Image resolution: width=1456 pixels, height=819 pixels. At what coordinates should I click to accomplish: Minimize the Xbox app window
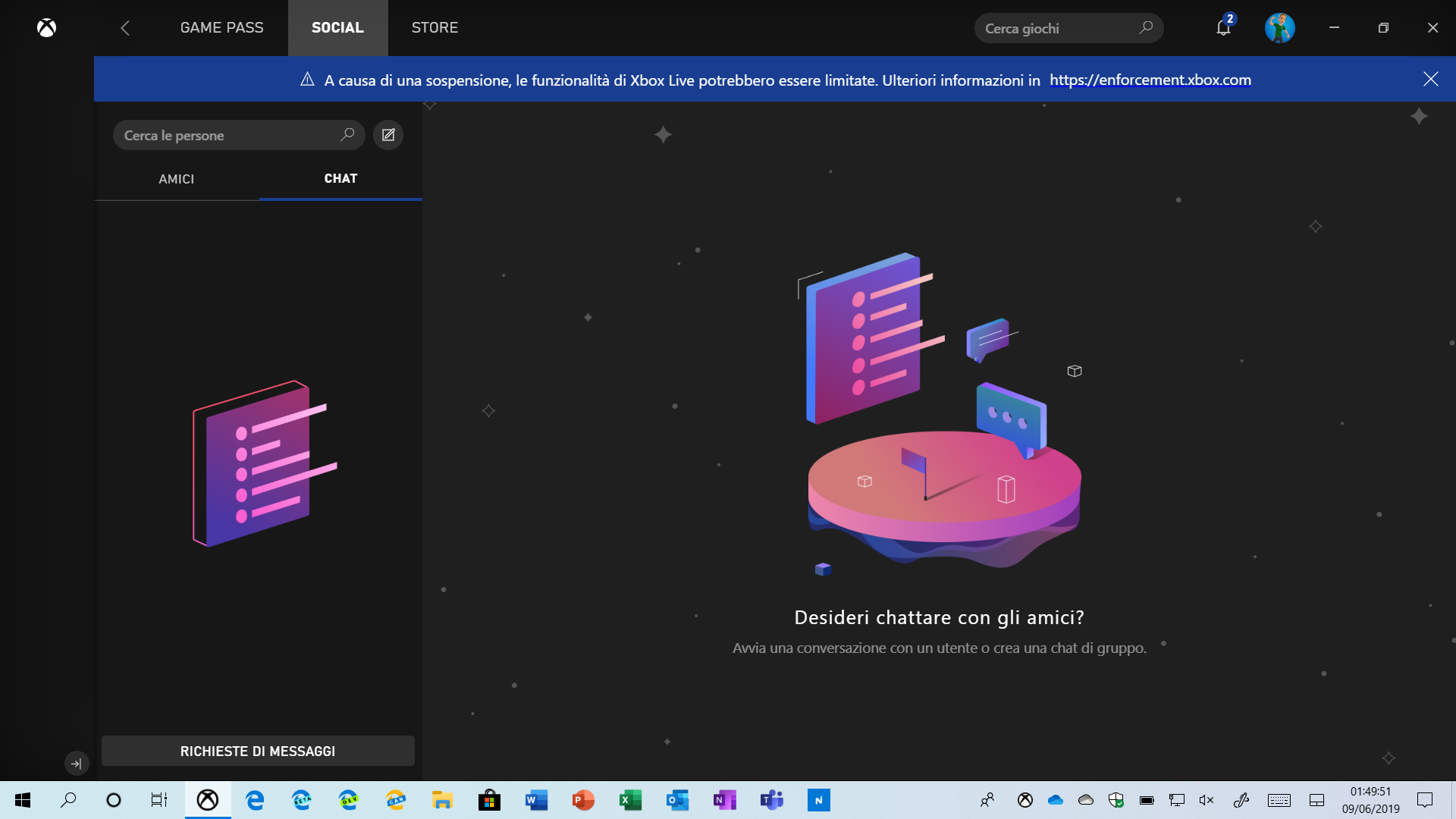pyautogui.click(x=1334, y=28)
